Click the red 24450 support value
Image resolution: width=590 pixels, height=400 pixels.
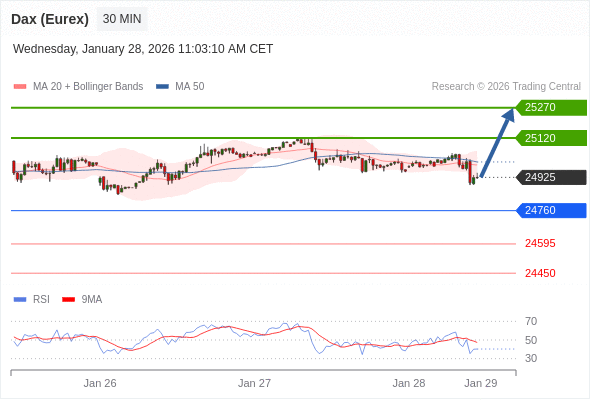point(540,273)
